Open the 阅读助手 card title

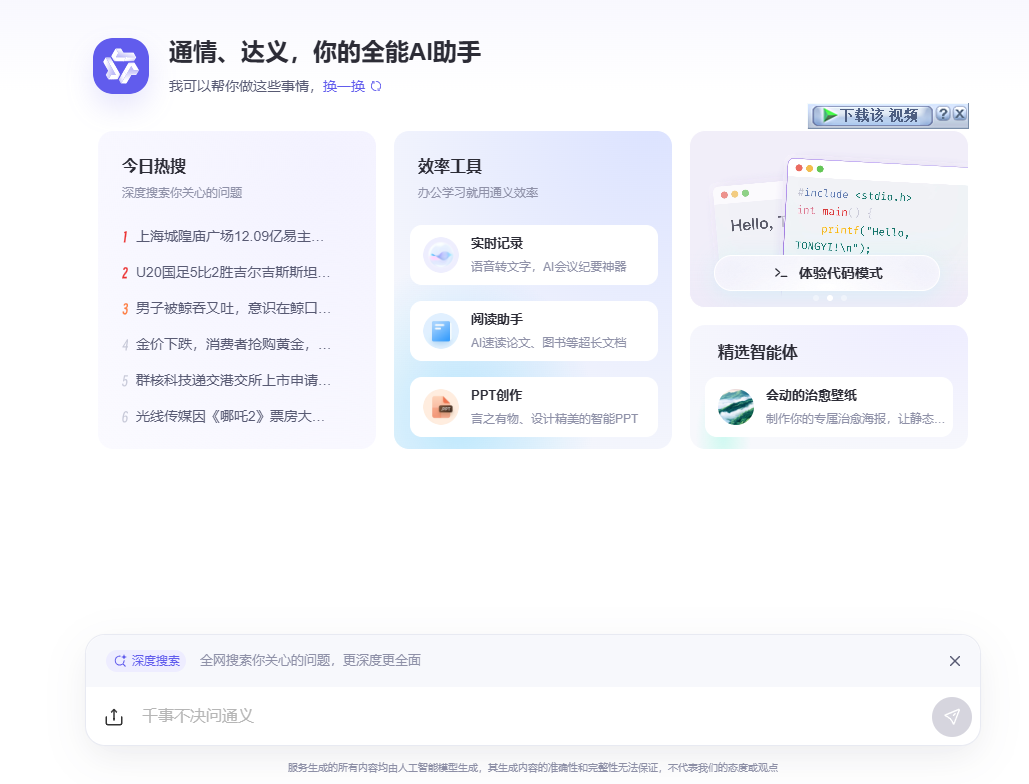click(497, 320)
